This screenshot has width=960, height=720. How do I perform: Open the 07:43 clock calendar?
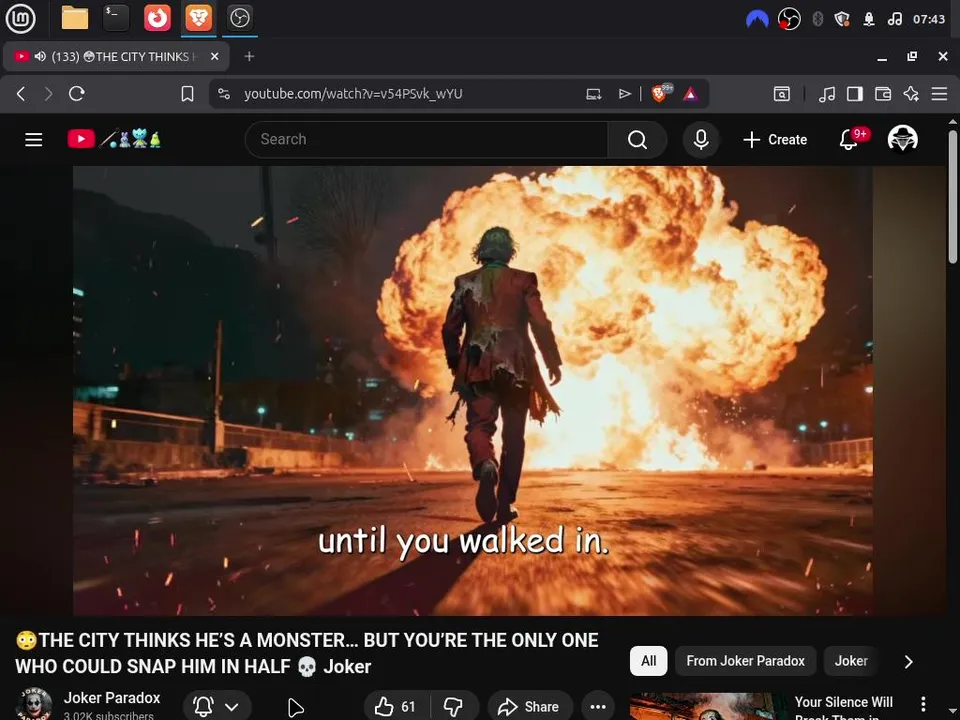929,19
